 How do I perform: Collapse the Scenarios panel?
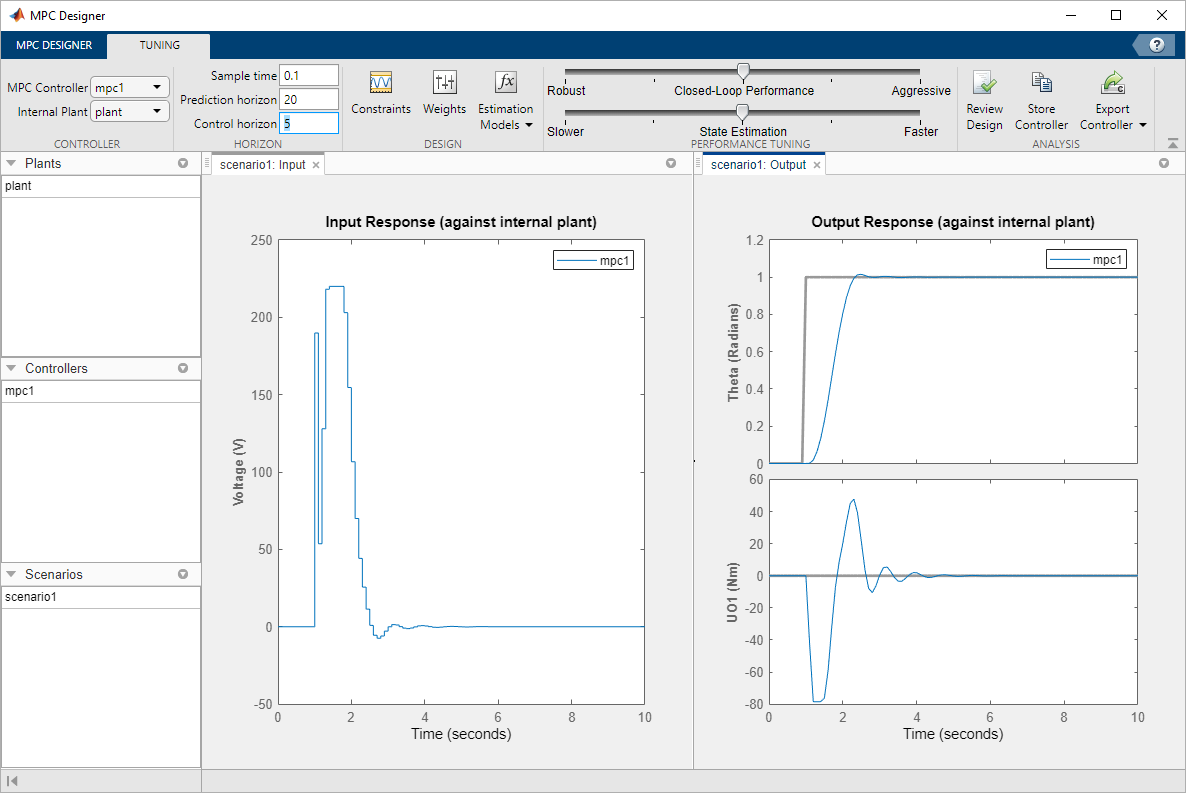[11, 574]
